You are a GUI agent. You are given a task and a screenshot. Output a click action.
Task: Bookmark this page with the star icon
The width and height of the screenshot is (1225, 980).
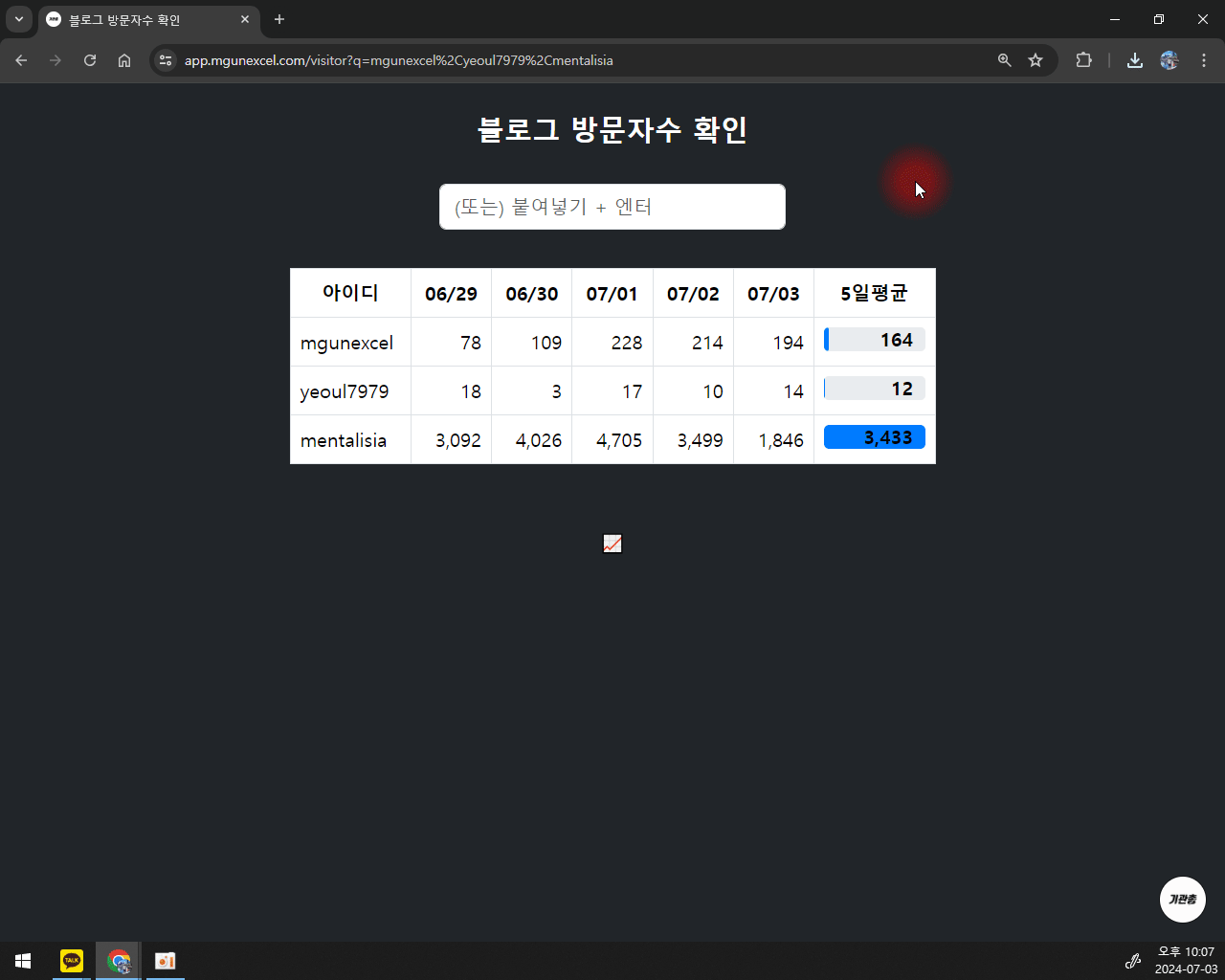(1036, 60)
